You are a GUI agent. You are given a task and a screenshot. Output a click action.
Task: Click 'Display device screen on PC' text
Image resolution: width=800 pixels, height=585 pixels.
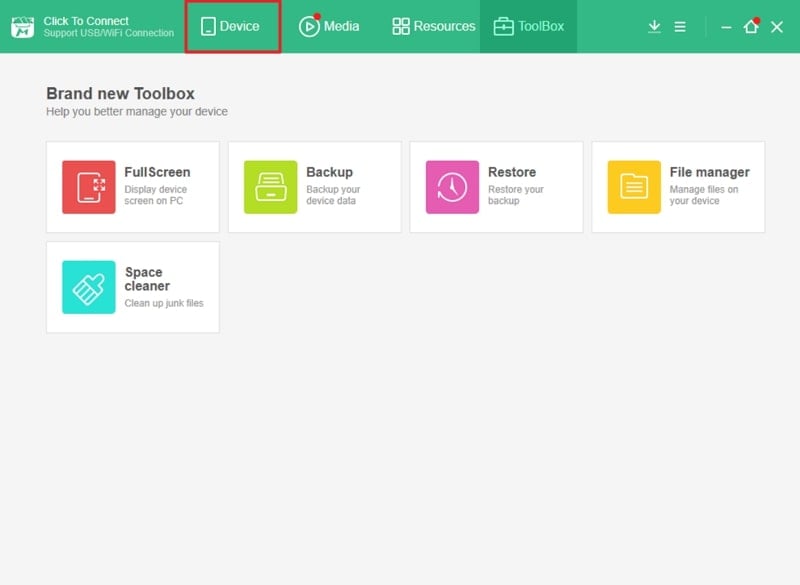[x=156, y=195]
